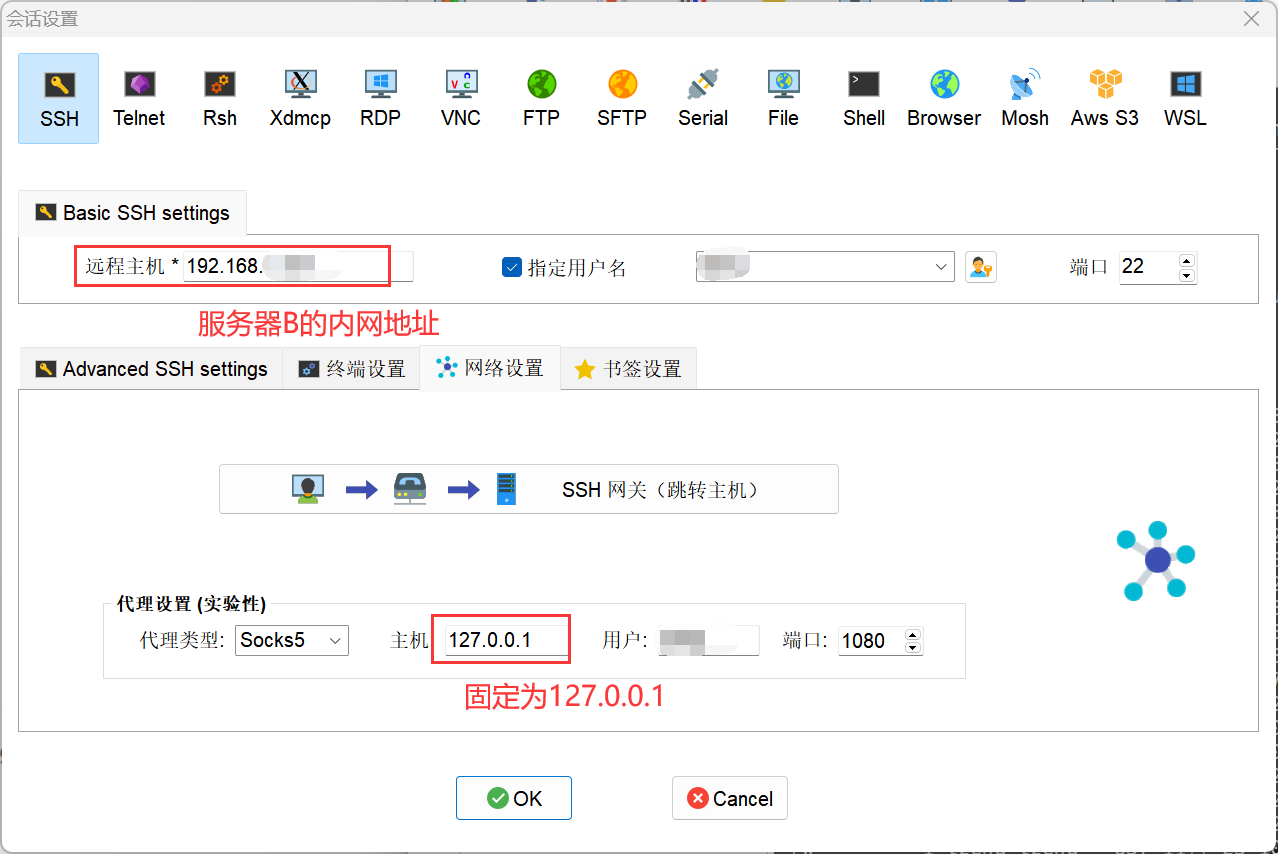
Task: Select the Aws S3 session icon
Action: pyautogui.click(x=1103, y=97)
